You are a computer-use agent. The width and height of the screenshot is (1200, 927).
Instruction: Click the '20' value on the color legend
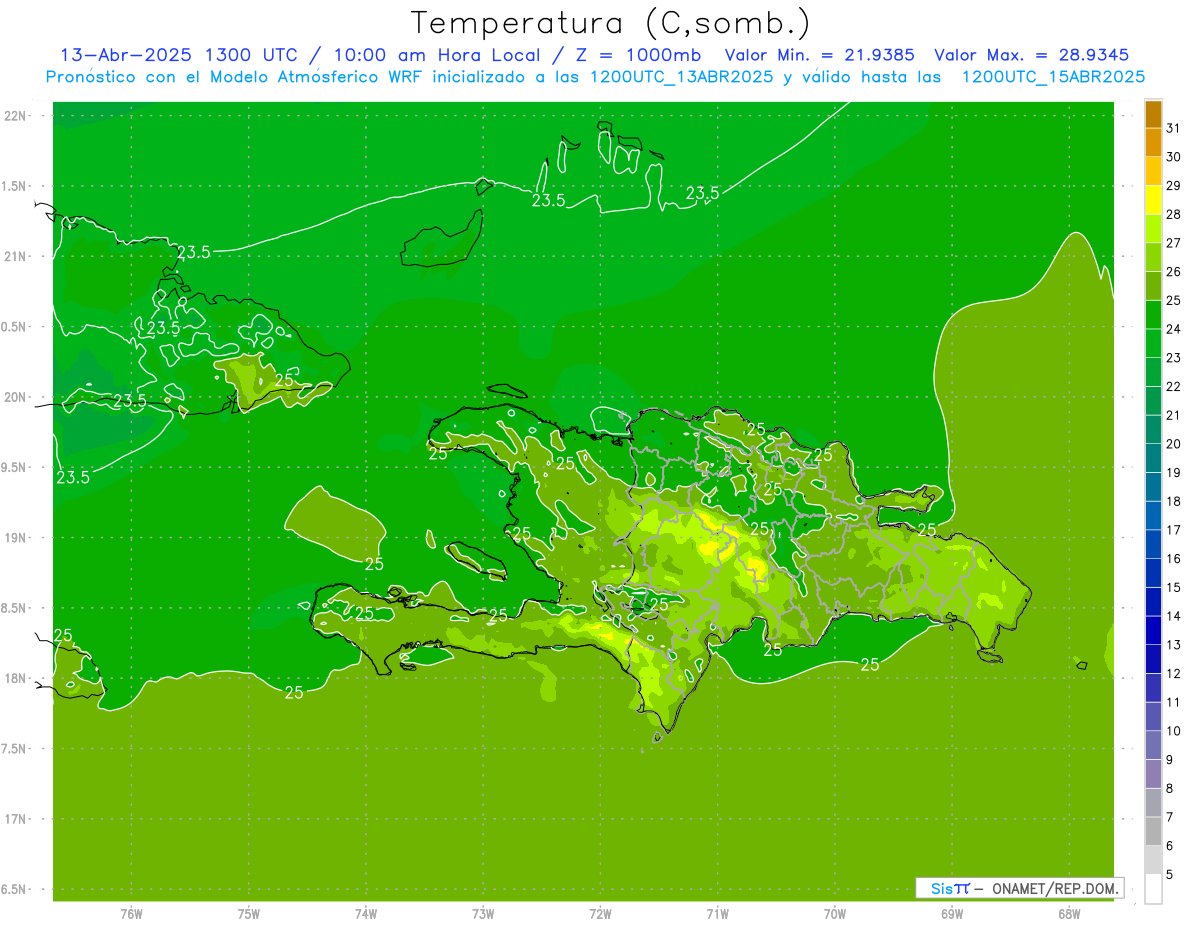point(1173,444)
